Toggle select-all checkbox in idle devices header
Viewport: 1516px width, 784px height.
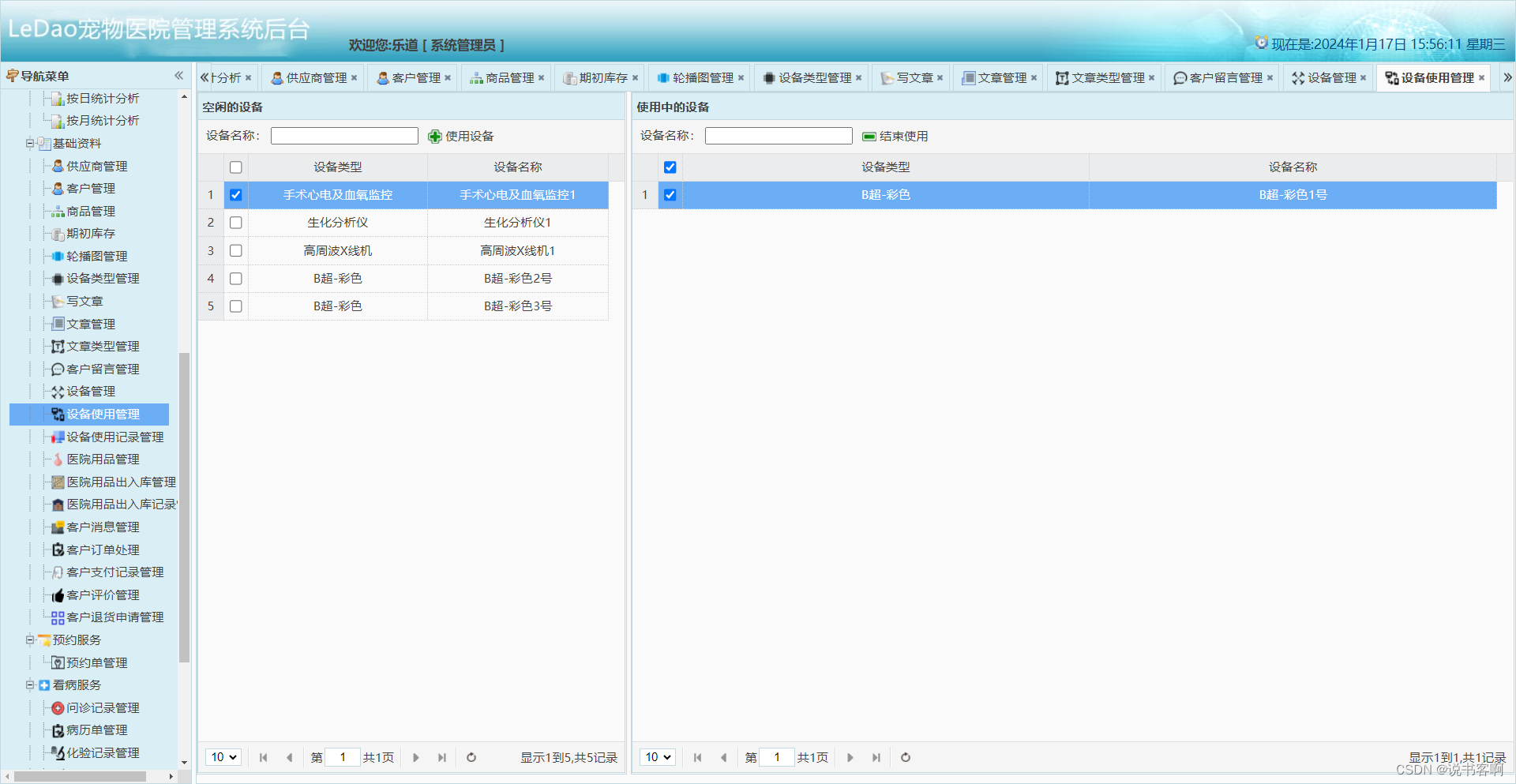pos(235,167)
